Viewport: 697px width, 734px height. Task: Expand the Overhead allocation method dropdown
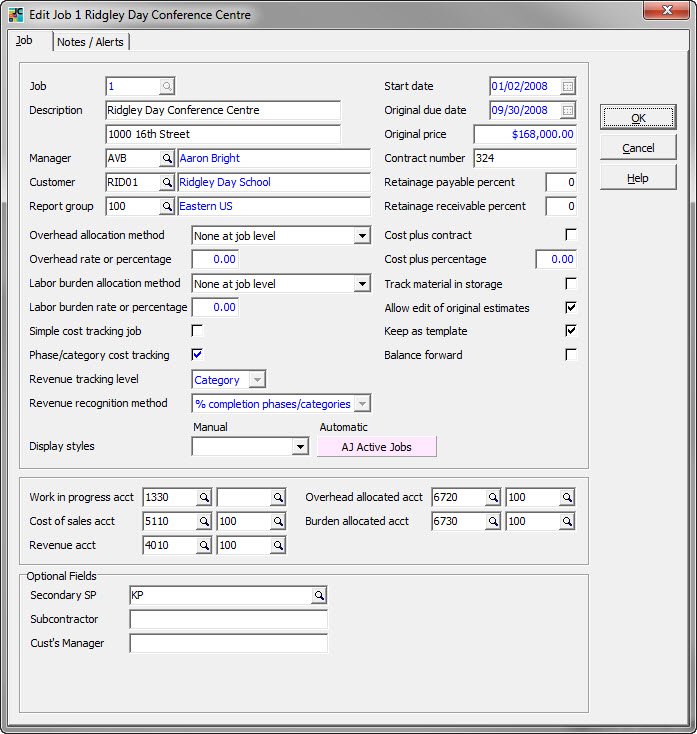tap(362, 236)
